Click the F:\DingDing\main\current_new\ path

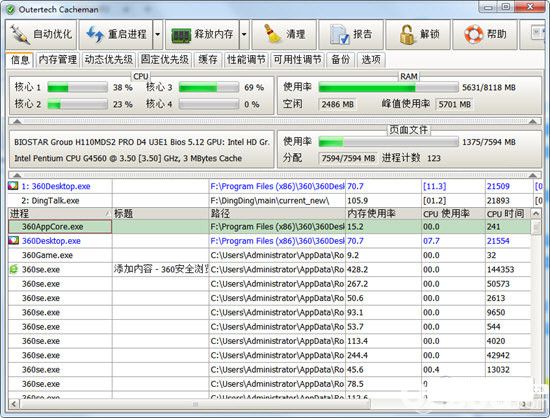270,201
